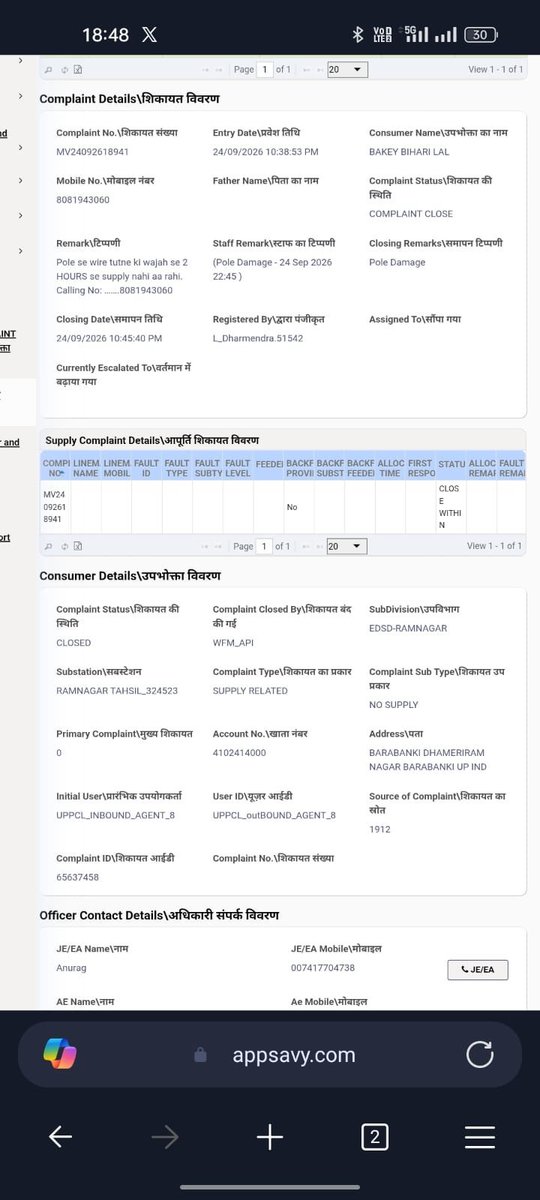Click search icon in pager above Complaint Details
Viewport: 540px width, 1200px height.
49,69
